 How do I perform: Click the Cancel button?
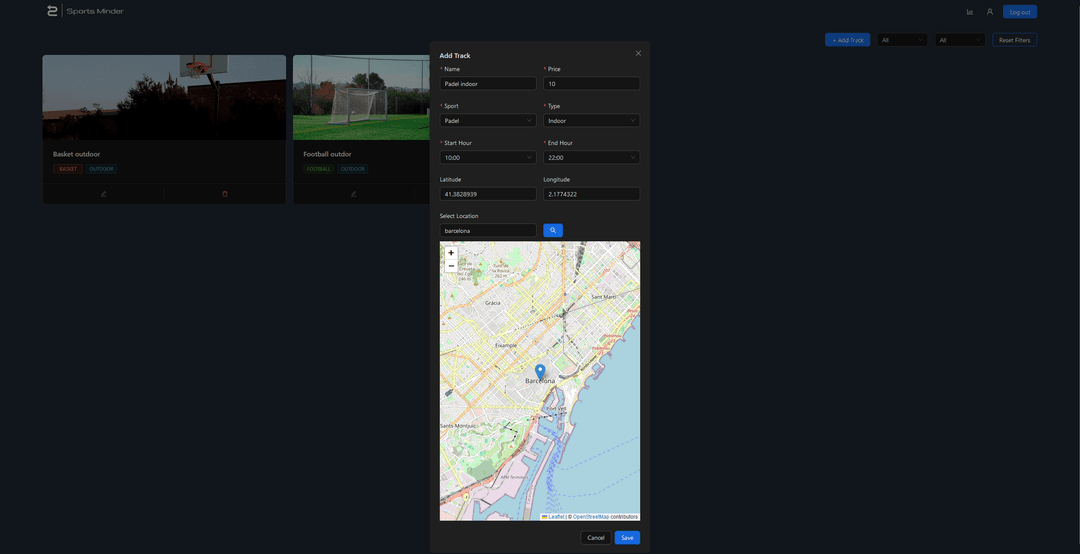596,537
